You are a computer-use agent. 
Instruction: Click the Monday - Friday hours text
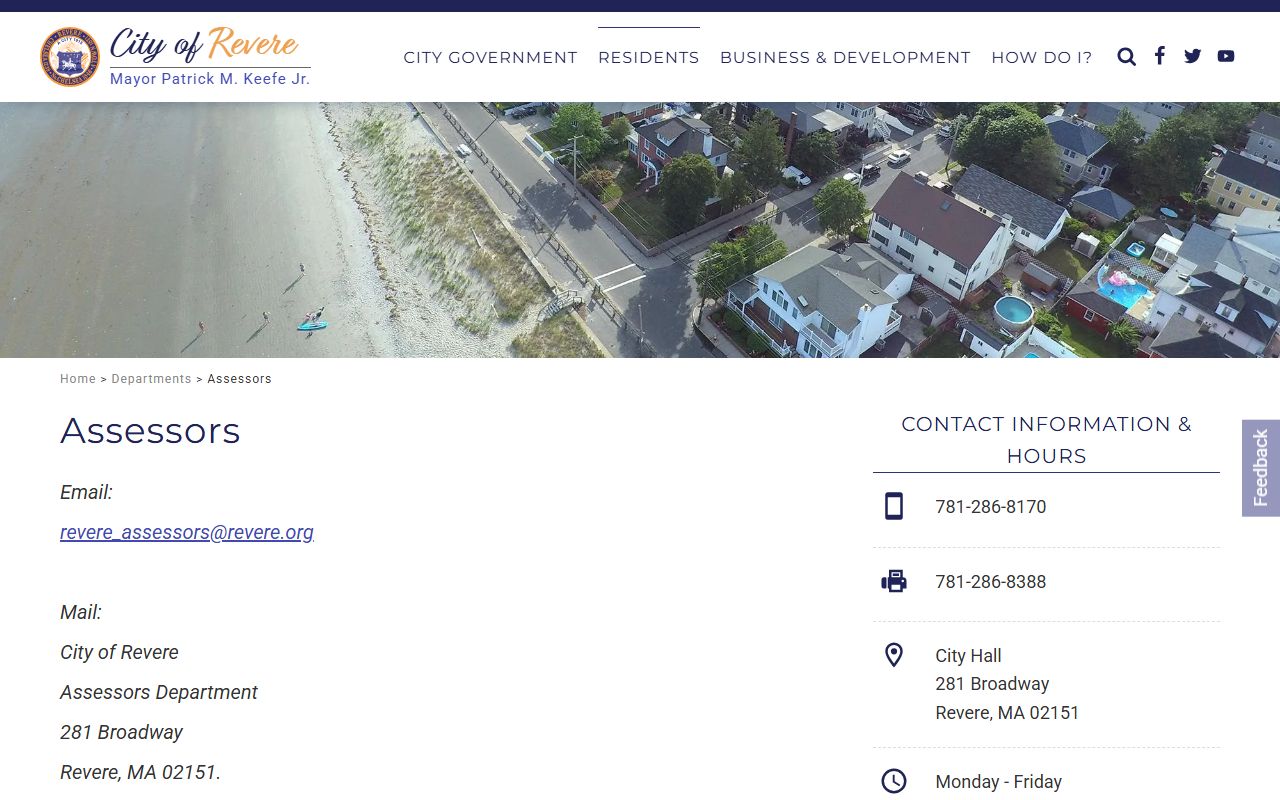click(998, 782)
